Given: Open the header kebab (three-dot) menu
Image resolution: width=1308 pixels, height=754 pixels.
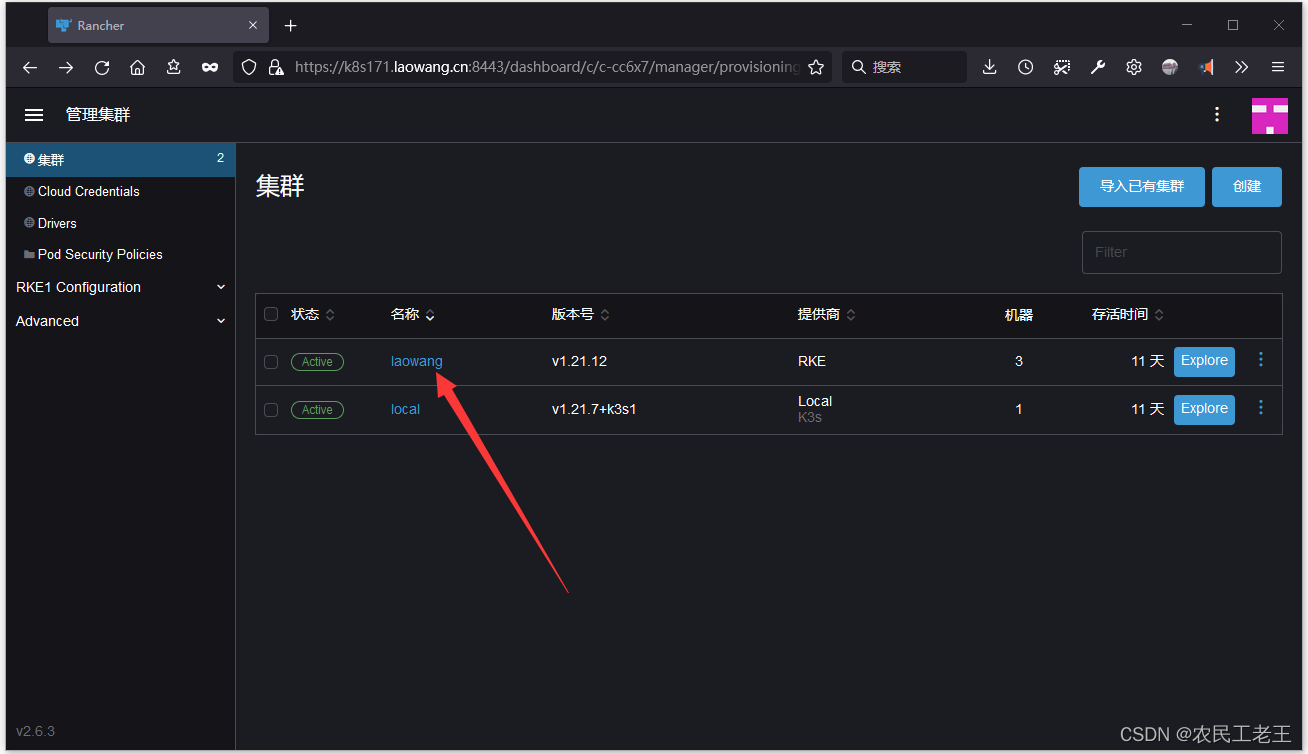Looking at the screenshot, I should tap(1216, 114).
